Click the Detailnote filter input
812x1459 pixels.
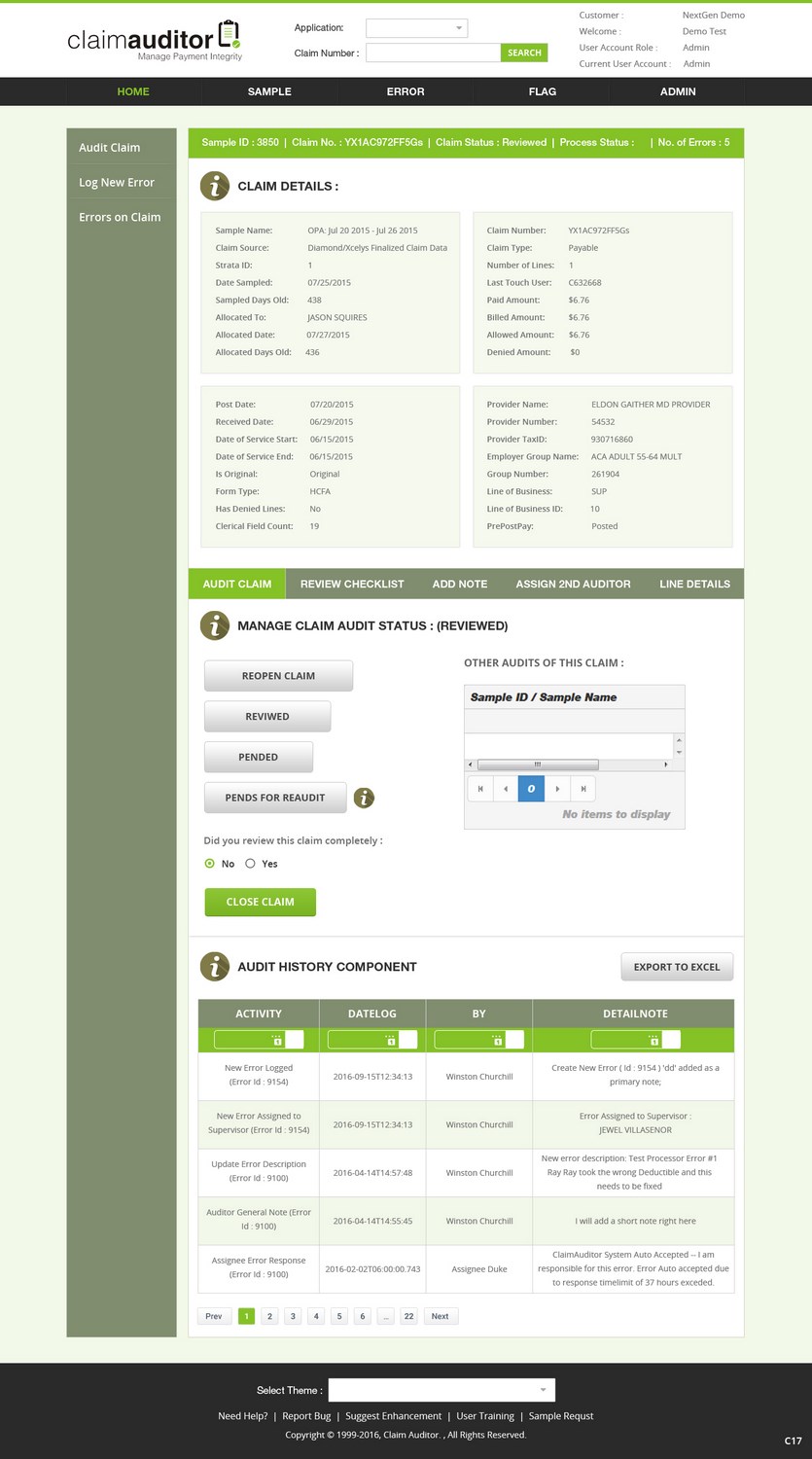635,1040
